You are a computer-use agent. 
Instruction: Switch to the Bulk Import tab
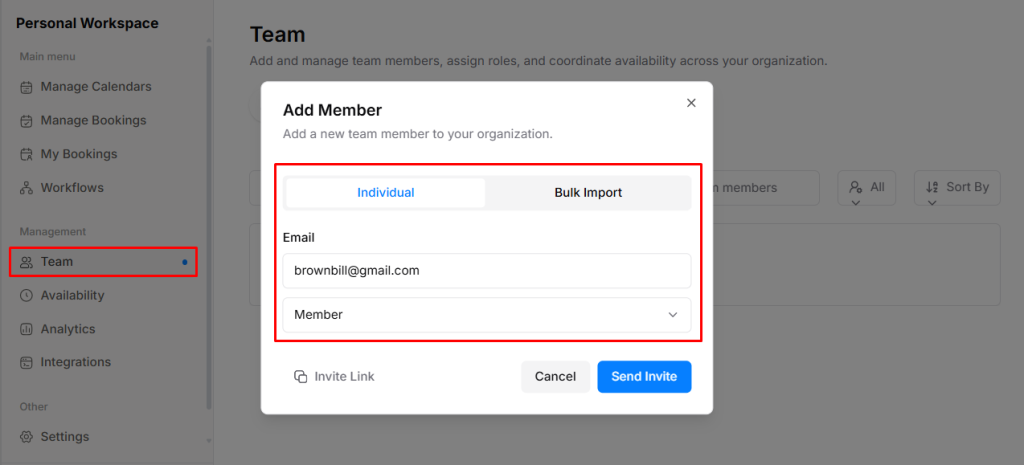coord(588,193)
